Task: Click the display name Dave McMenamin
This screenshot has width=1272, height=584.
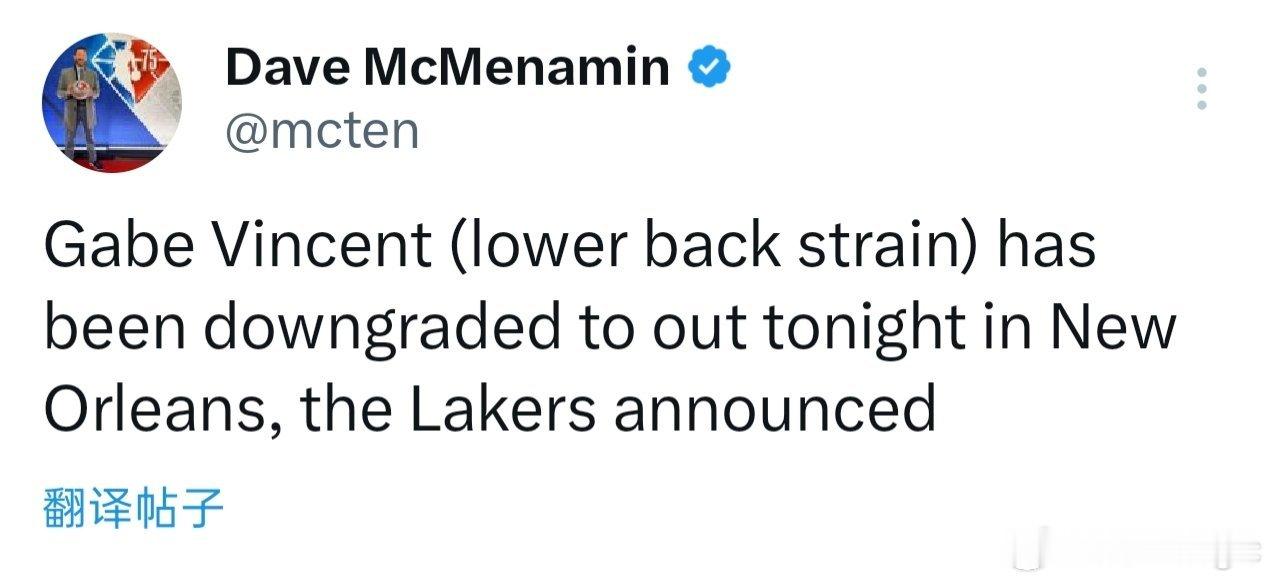Action: pyautogui.click(x=447, y=68)
